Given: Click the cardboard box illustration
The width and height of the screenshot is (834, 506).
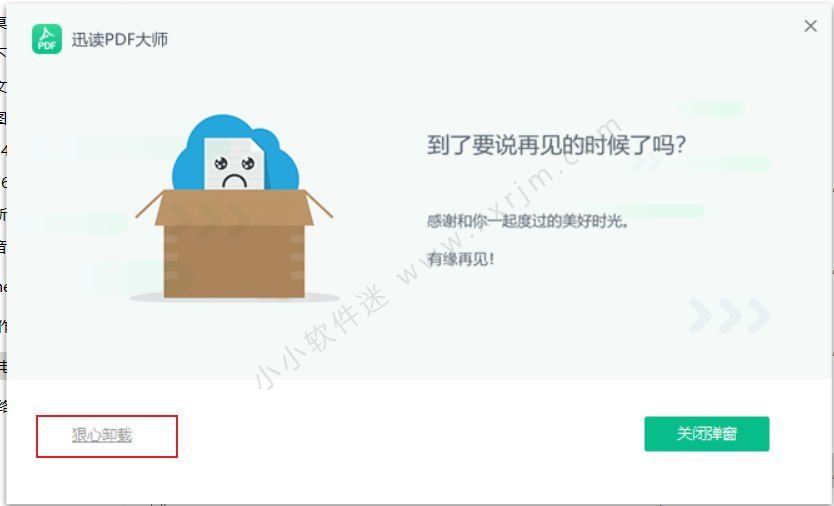Looking at the screenshot, I should point(234,244).
